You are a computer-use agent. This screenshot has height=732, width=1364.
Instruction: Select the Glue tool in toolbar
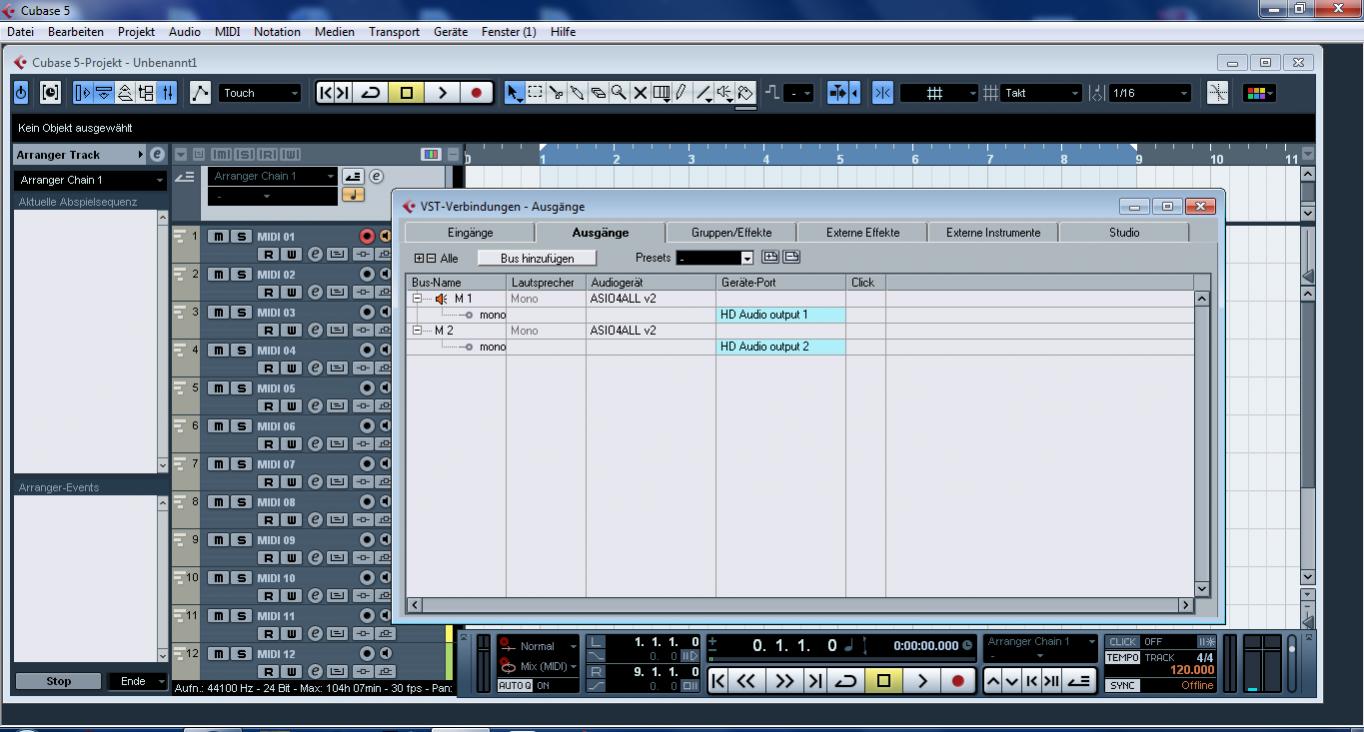(x=577, y=93)
